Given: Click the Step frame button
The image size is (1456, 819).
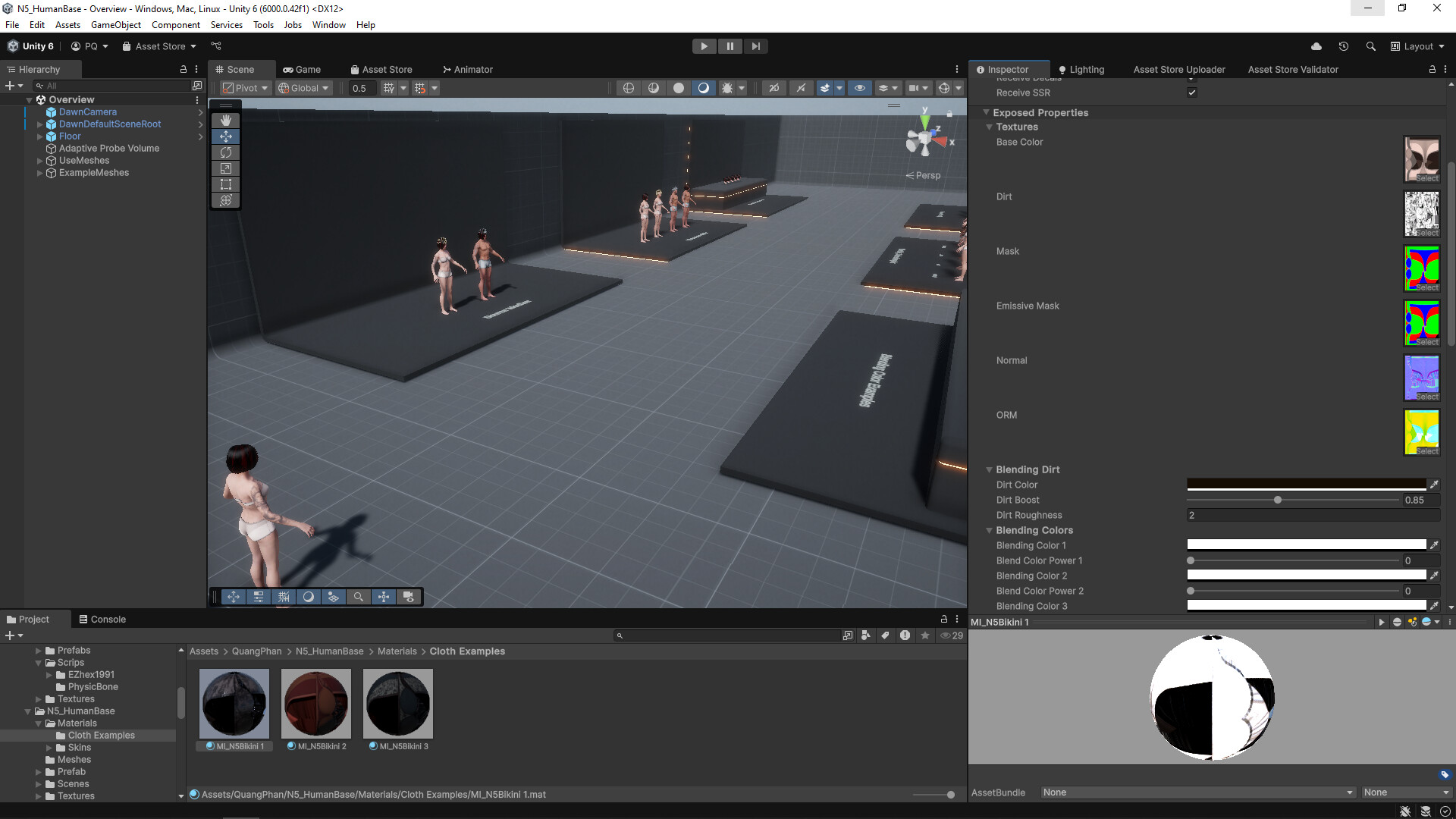Looking at the screenshot, I should (755, 46).
